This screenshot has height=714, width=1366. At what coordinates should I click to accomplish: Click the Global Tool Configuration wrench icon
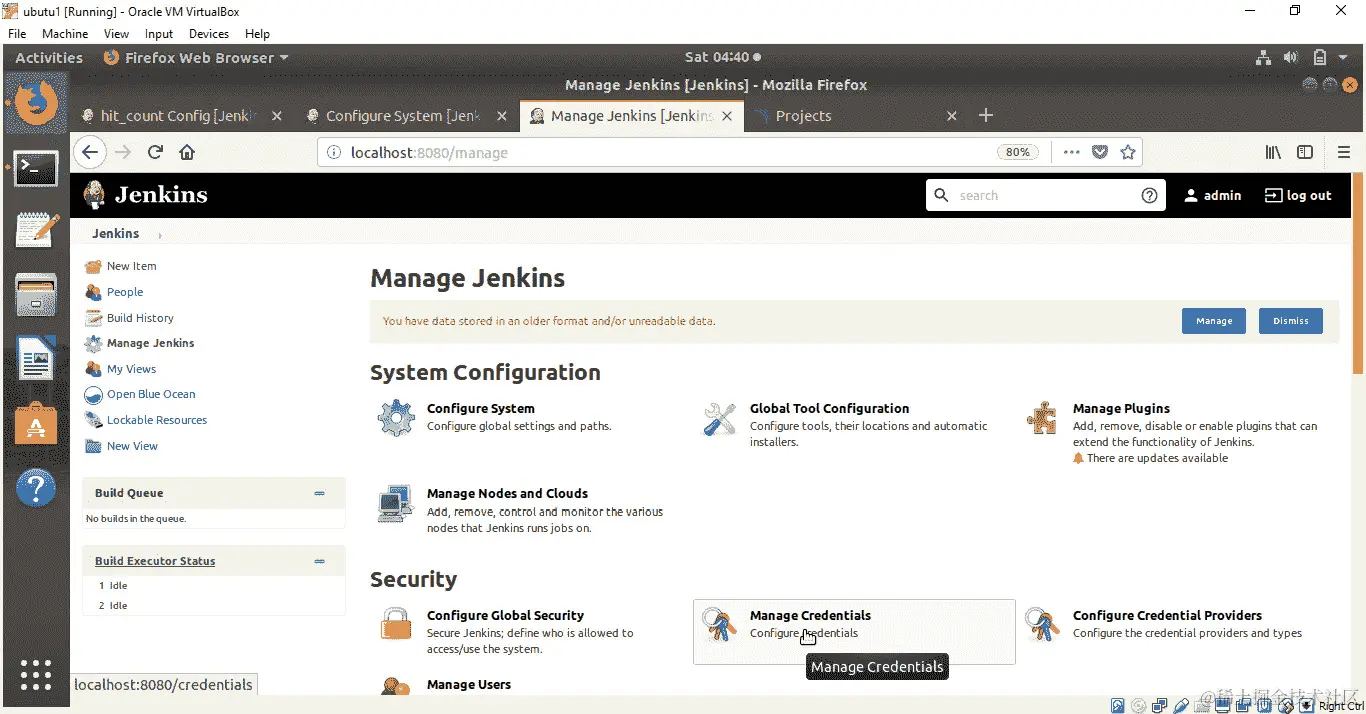tap(719, 417)
